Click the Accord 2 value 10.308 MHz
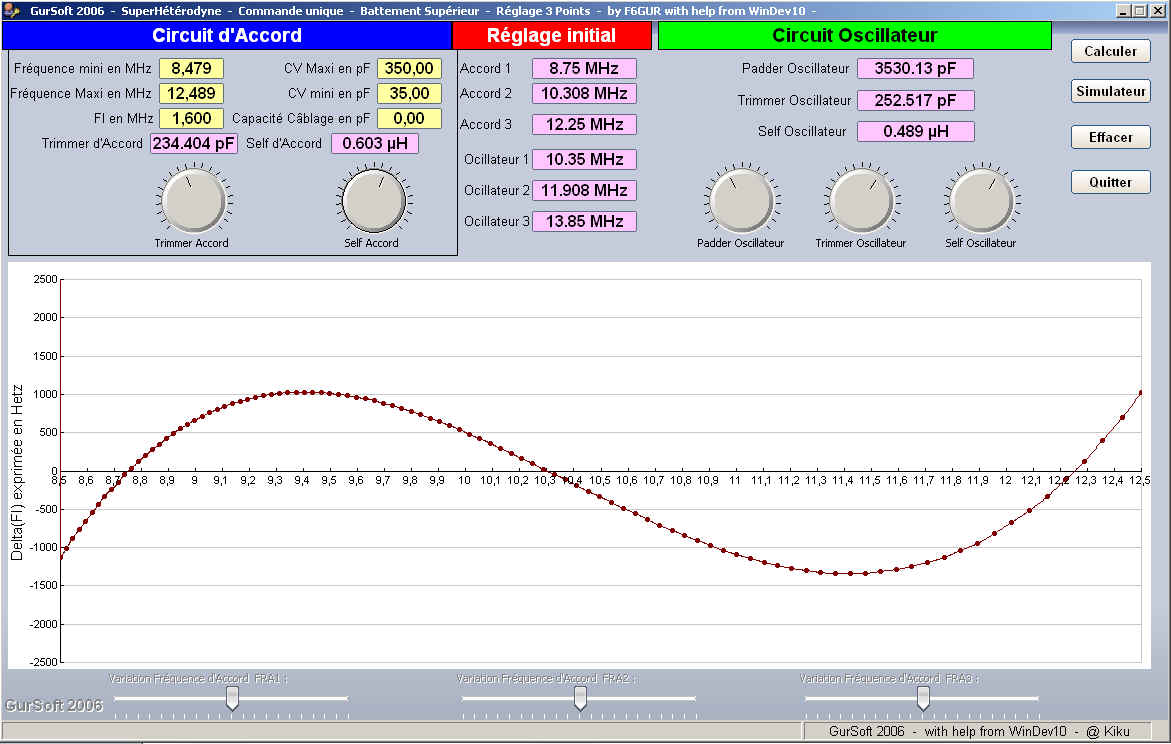Screen dimensions: 1171x744 [584, 93]
